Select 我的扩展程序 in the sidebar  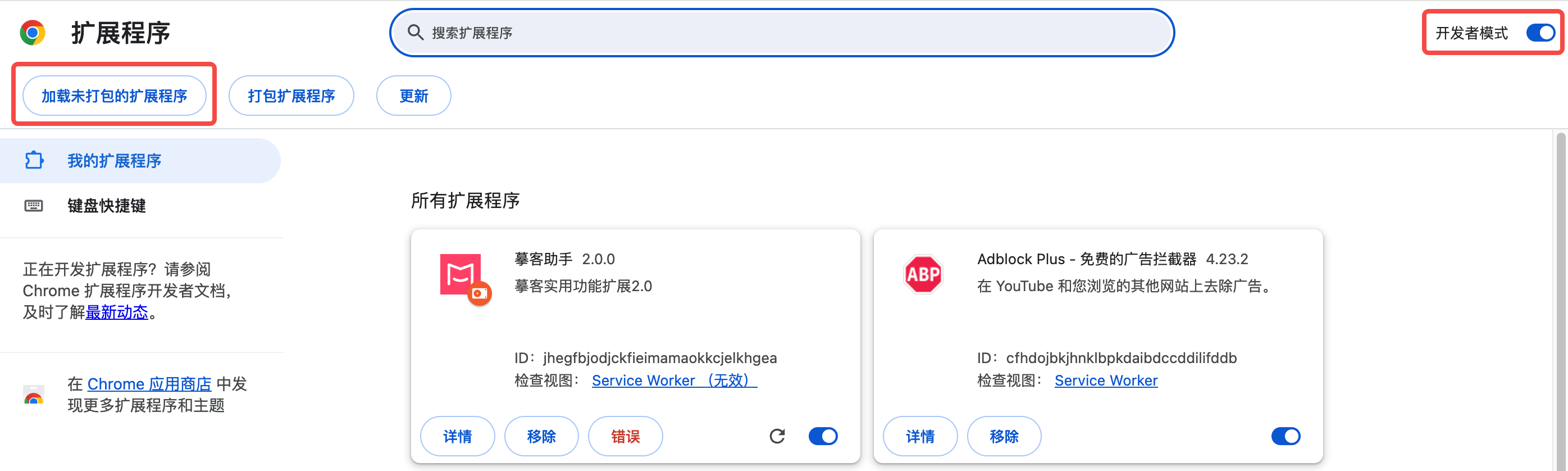140,161
